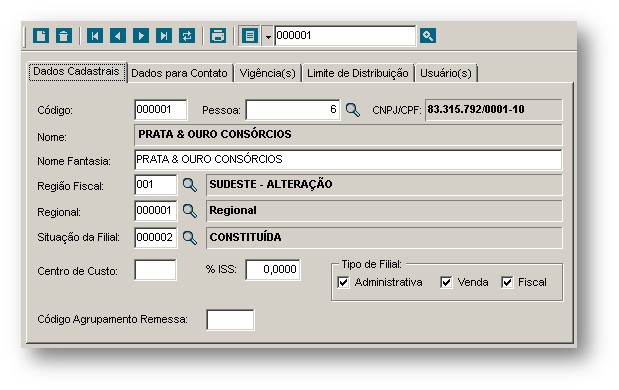The image size is (619, 390).
Task: Click the Nome Fantasia input field
Action: [x=348, y=160]
